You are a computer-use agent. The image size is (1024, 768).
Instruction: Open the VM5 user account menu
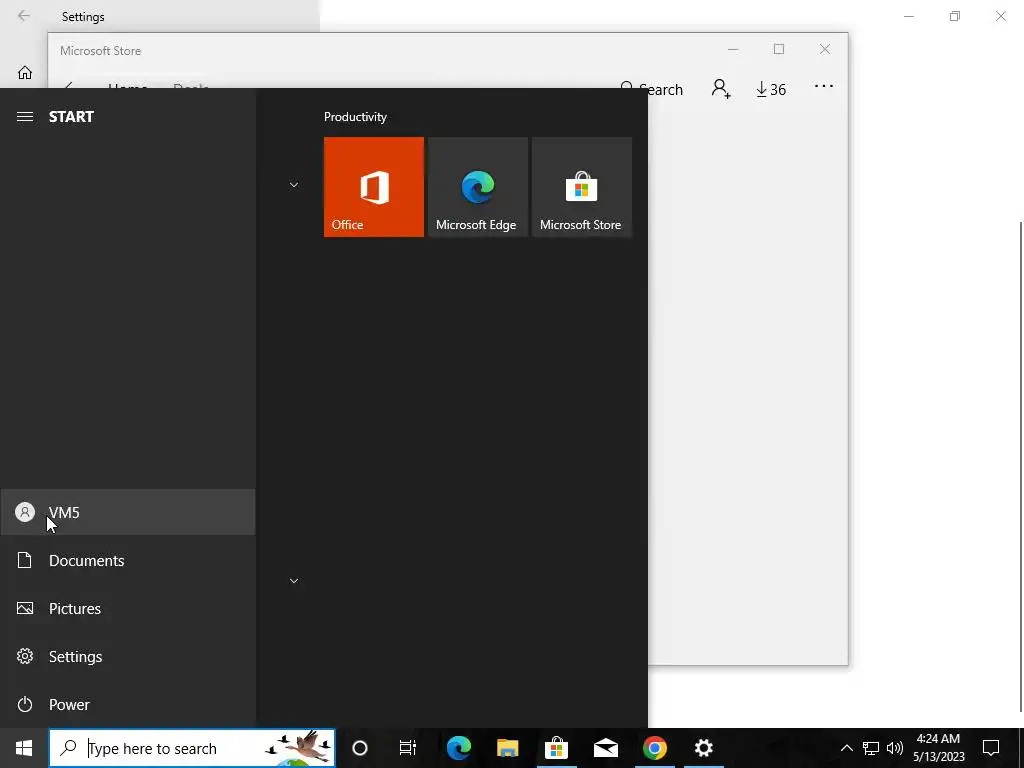128,513
